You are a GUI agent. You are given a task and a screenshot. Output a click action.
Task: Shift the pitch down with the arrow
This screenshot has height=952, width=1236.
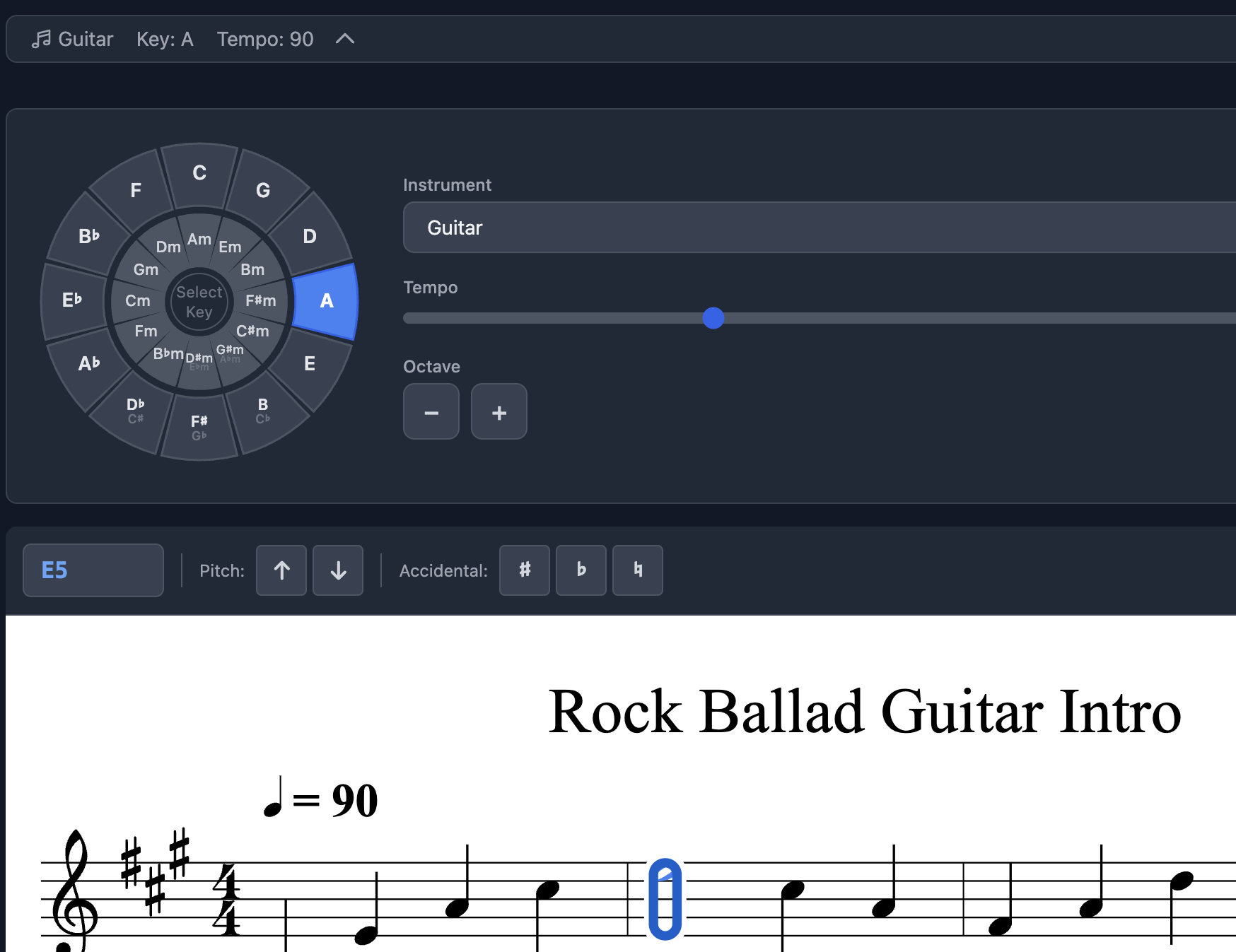click(337, 570)
